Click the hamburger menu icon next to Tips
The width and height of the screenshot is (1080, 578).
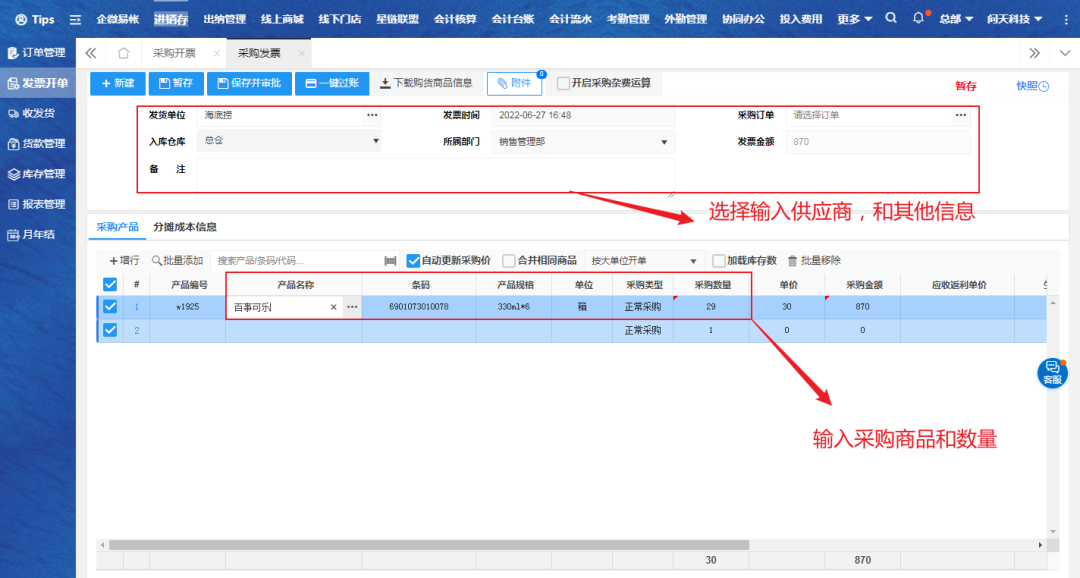(x=75, y=20)
